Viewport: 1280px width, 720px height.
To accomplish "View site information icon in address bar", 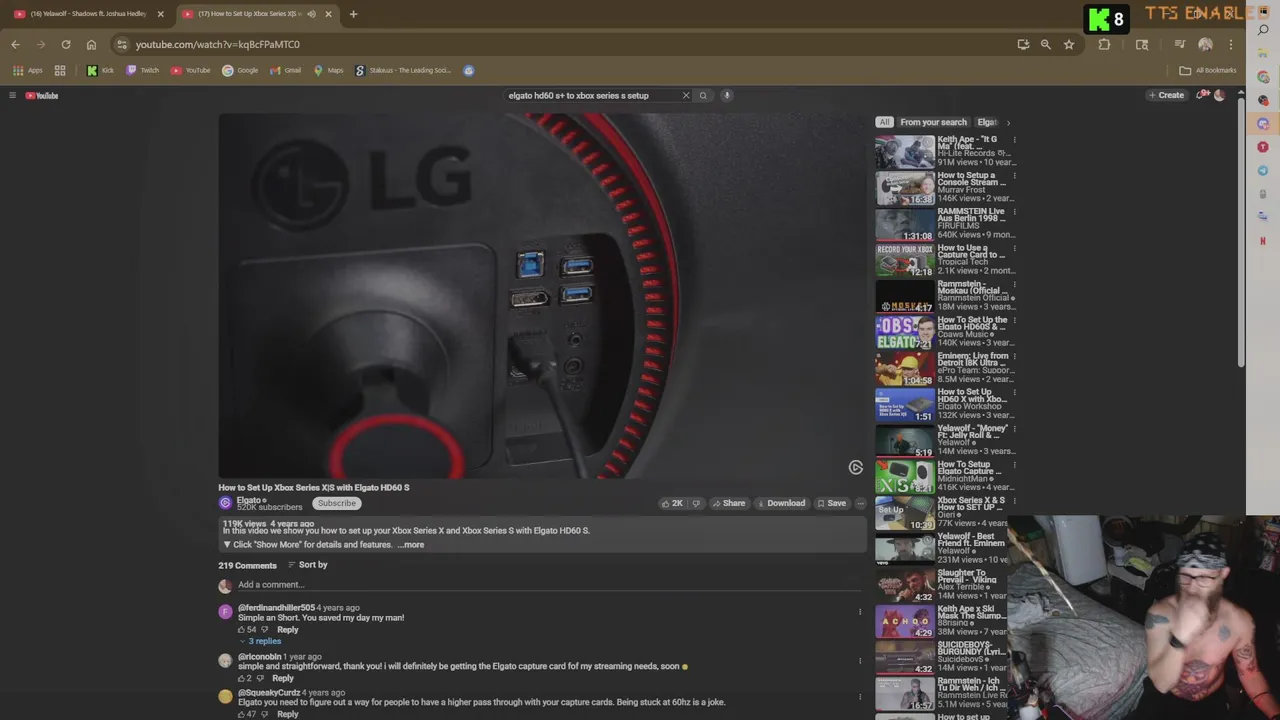I will (121, 44).
